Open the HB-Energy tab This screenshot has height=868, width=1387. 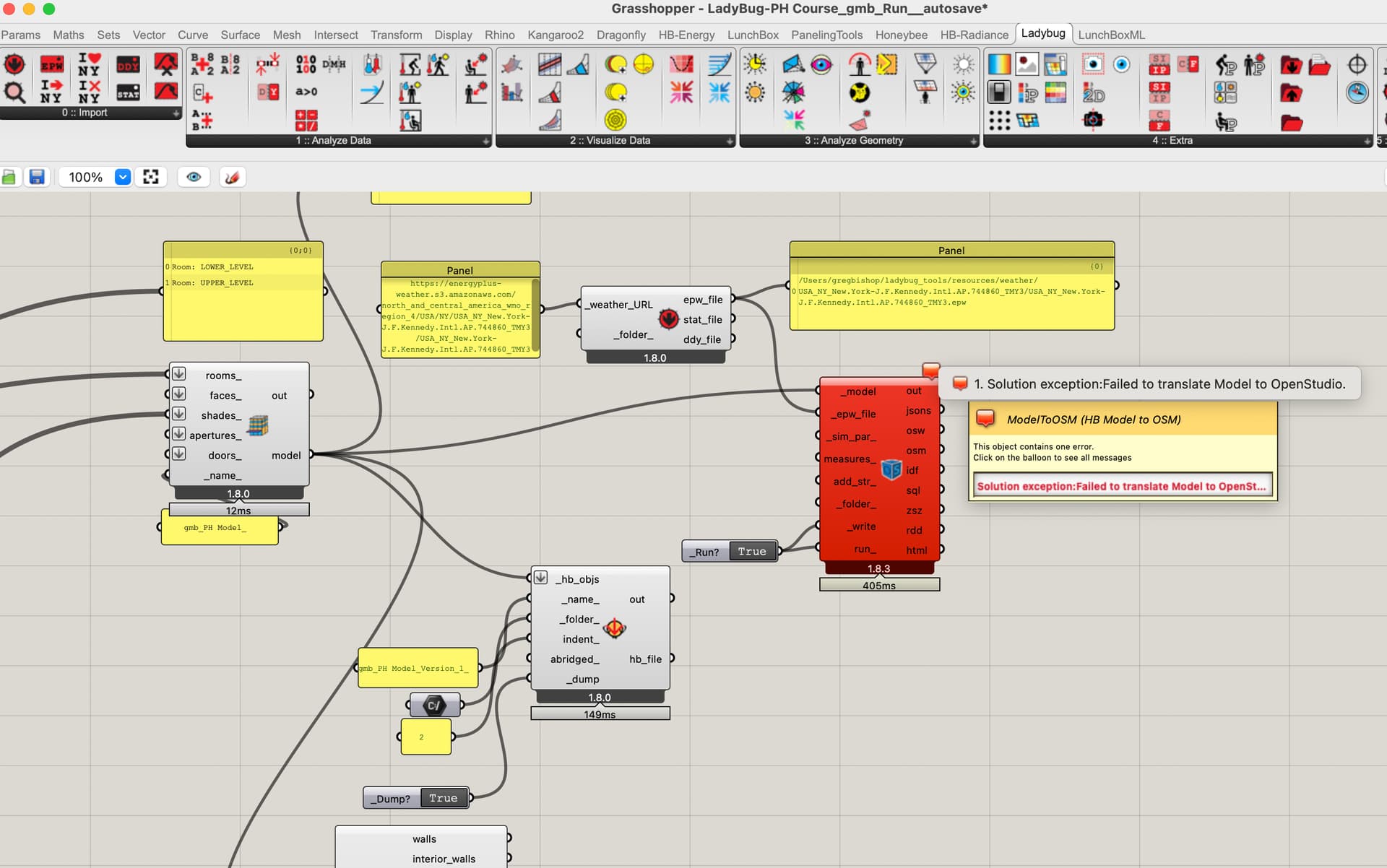pos(686,35)
